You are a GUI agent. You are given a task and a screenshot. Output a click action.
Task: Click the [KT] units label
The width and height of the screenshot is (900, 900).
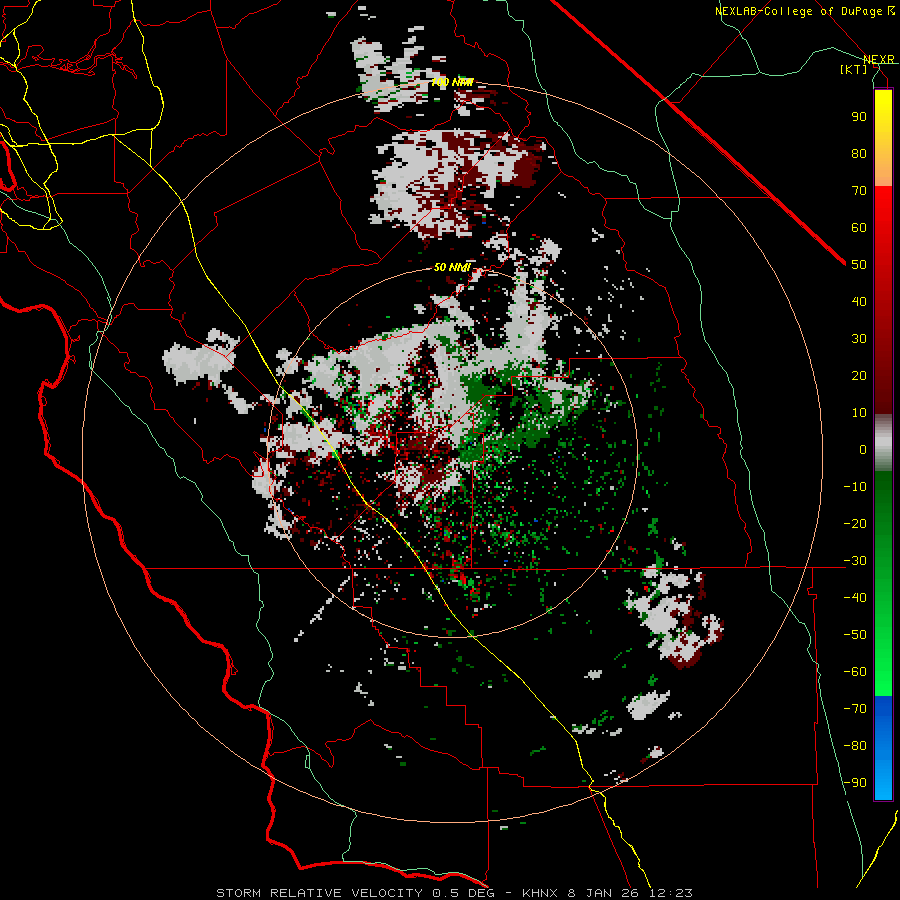(x=854, y=69)
